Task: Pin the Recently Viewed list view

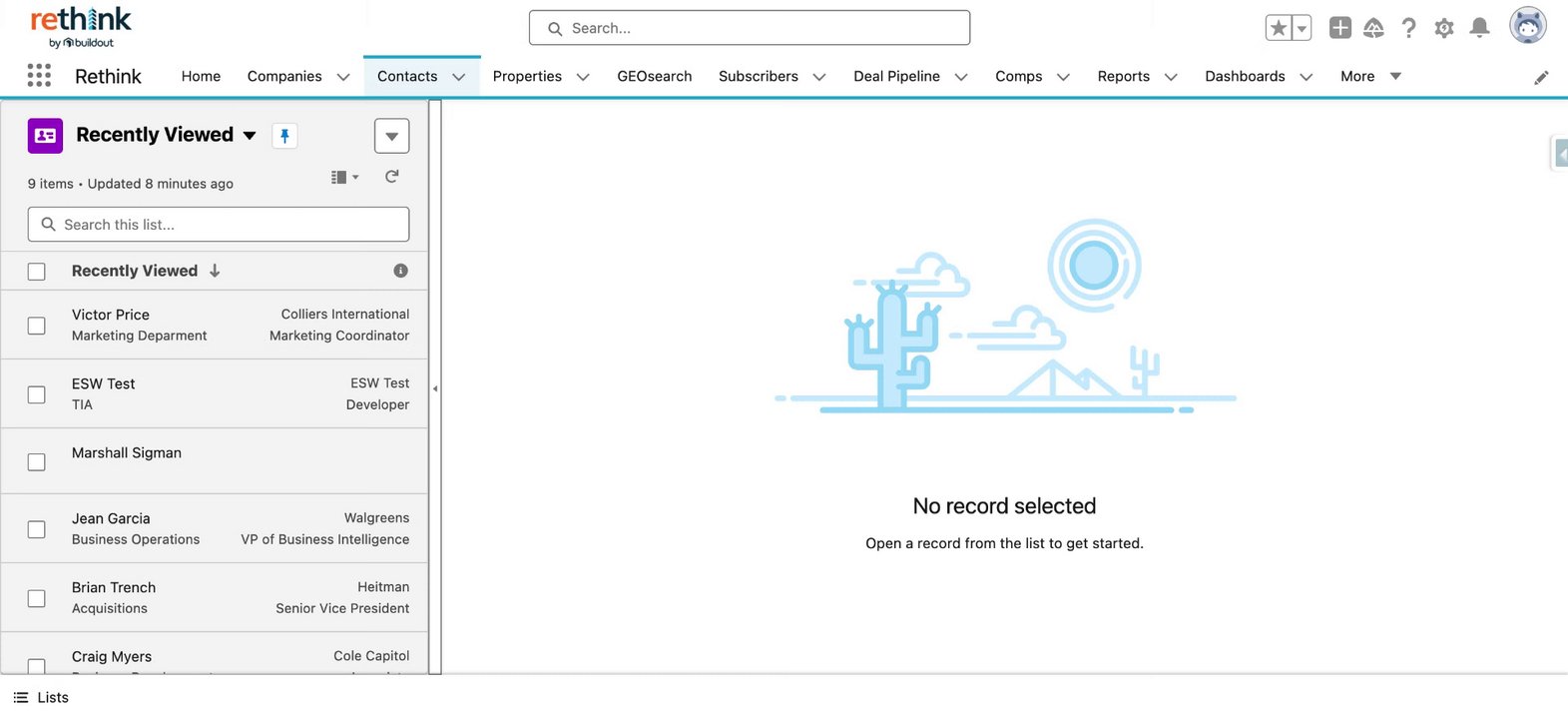Action: coord(284,136)
